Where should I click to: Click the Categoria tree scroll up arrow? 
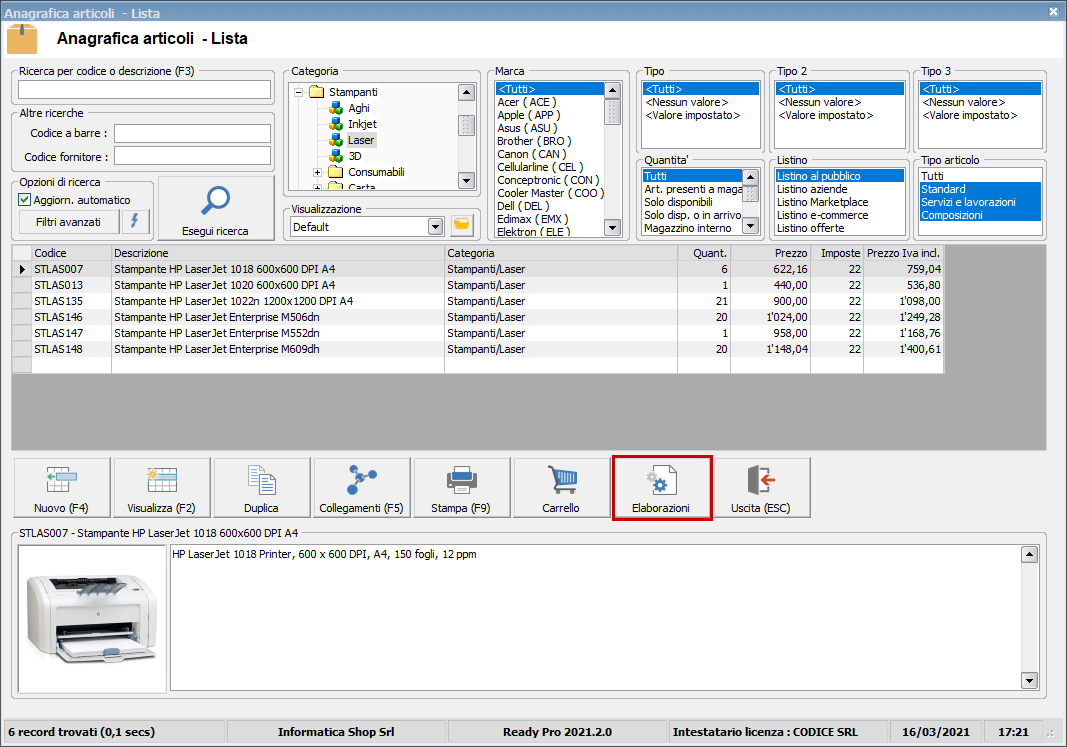pyautogui.click(x=466, y=92)
